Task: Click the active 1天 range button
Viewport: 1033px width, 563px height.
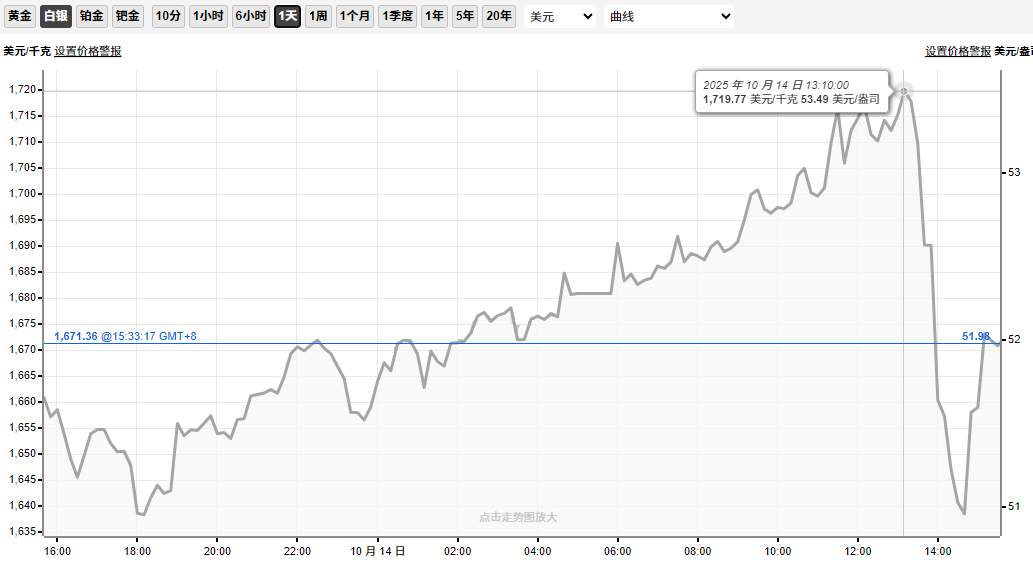Action: tap(288, 16)
